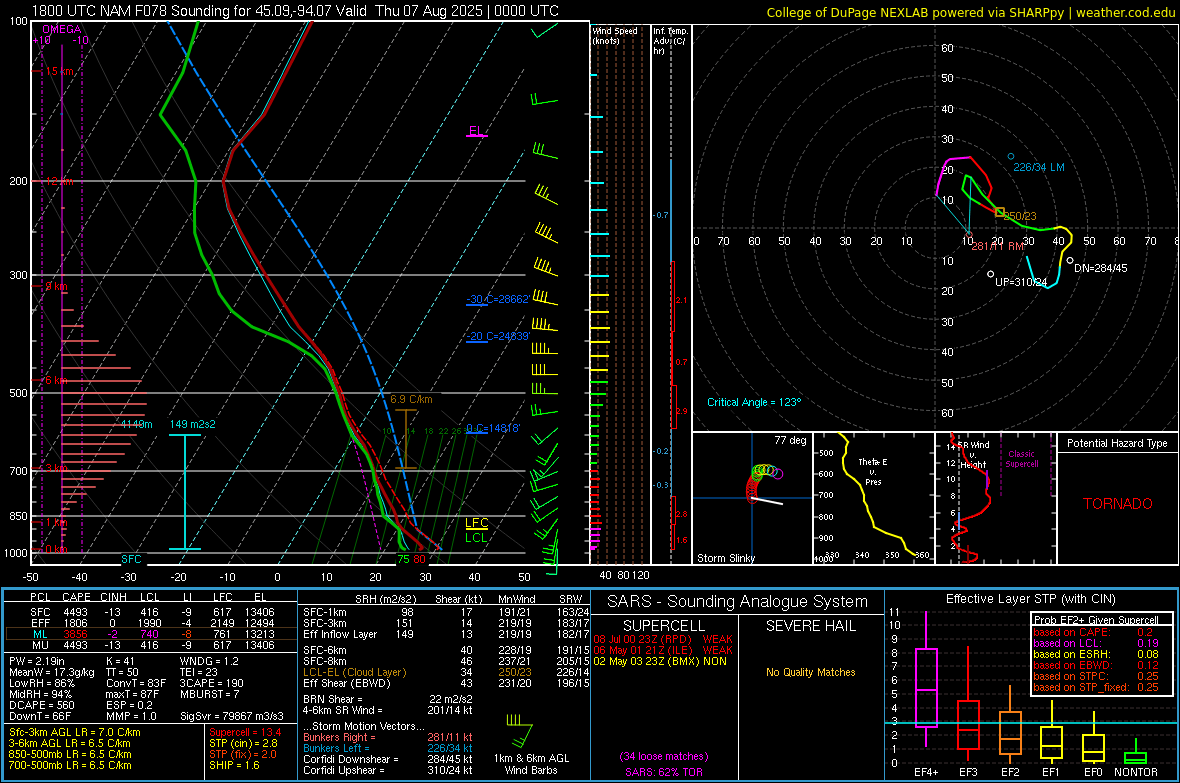
Task: Click the 'Eff Inflow Layer' row label
Action: (x=340, y=634)
